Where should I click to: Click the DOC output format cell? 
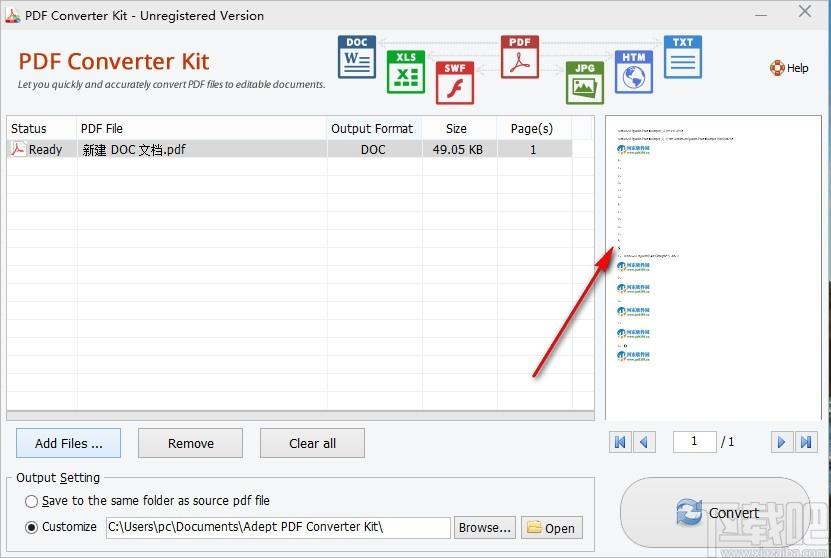[x=374, y=149]
